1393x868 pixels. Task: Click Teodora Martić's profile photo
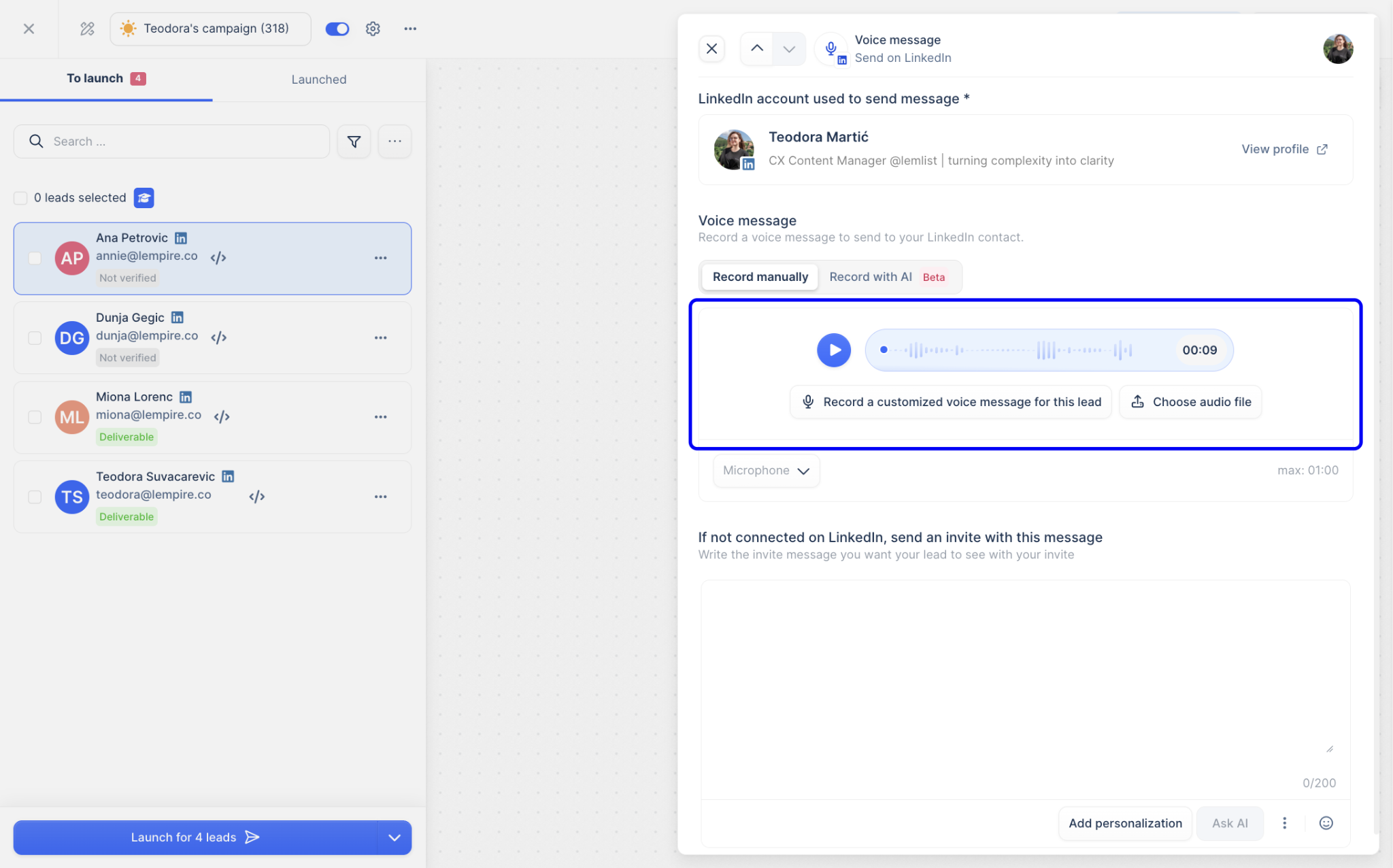click(733, 150)
